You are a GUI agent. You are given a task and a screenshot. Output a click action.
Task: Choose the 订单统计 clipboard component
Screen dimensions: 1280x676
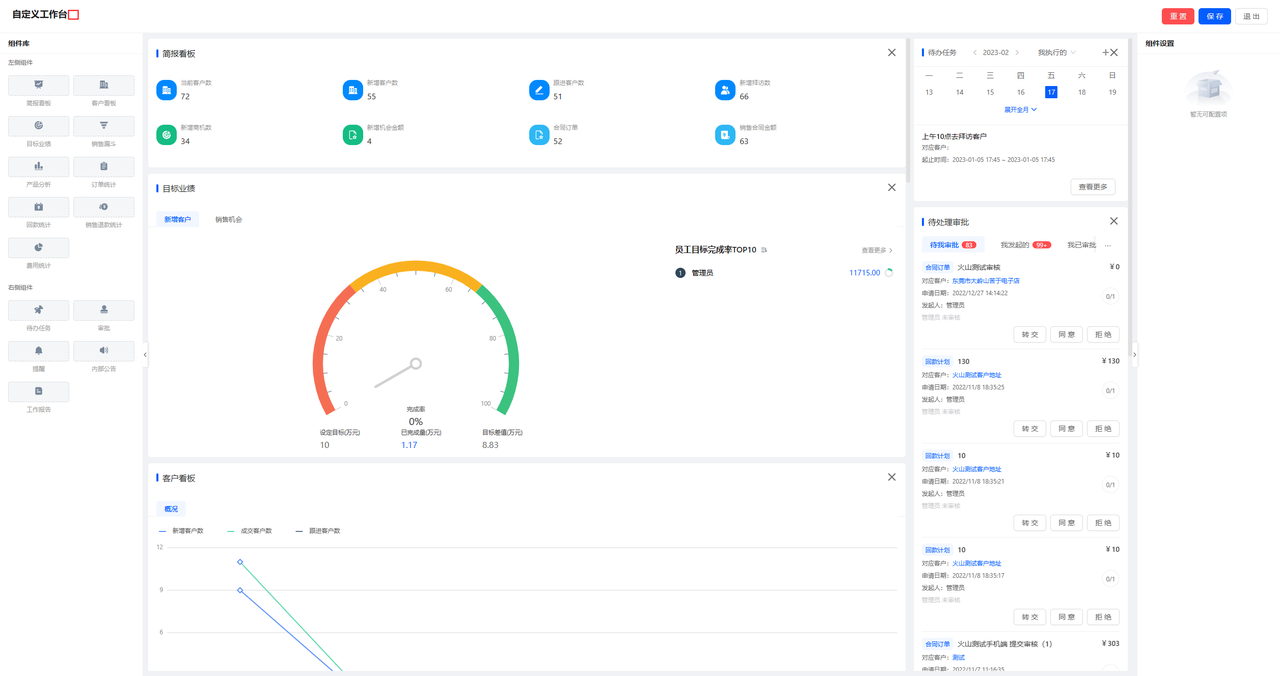pos(104,167)
